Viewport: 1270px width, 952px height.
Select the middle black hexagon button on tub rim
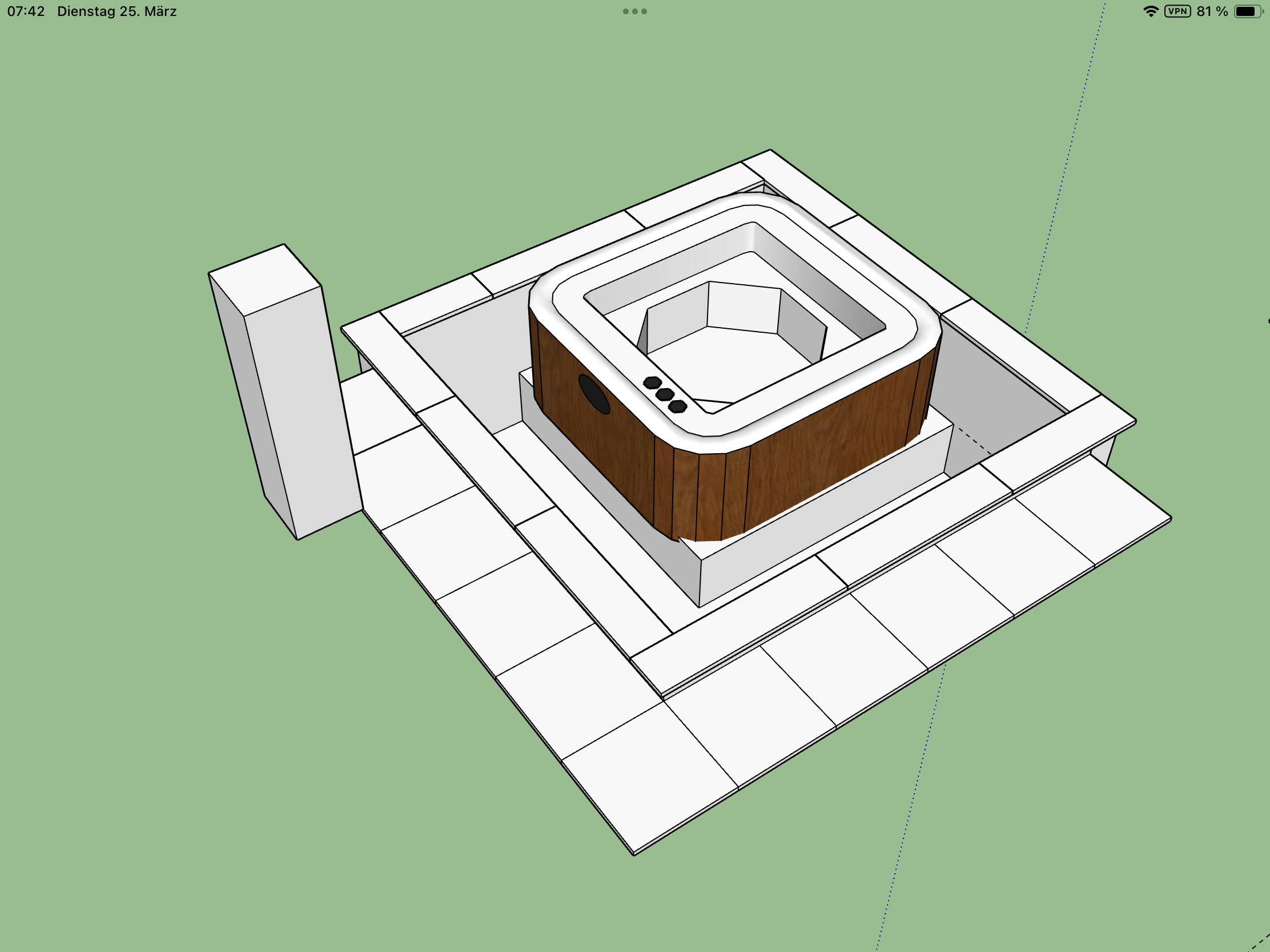(665, 394)
